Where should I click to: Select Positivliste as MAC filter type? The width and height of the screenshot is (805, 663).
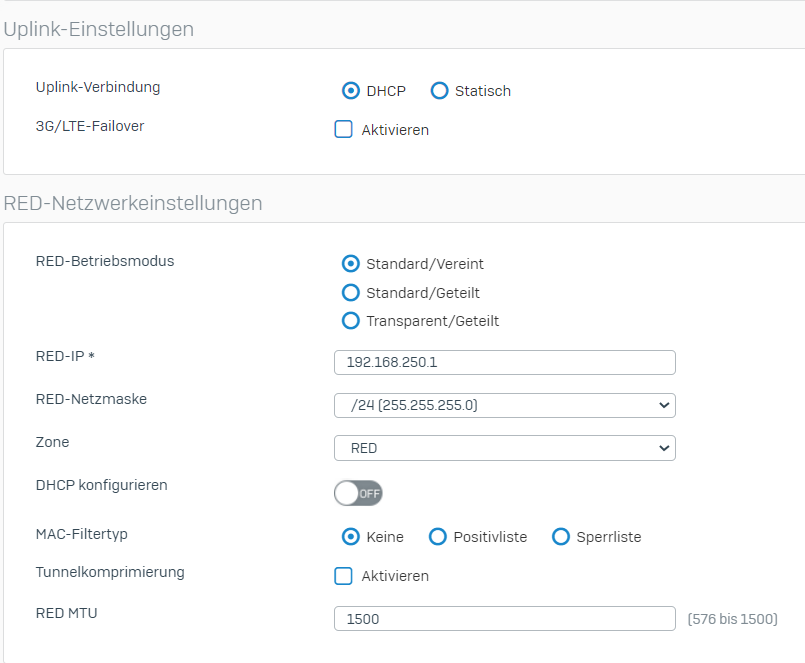[x=437, y=537]
